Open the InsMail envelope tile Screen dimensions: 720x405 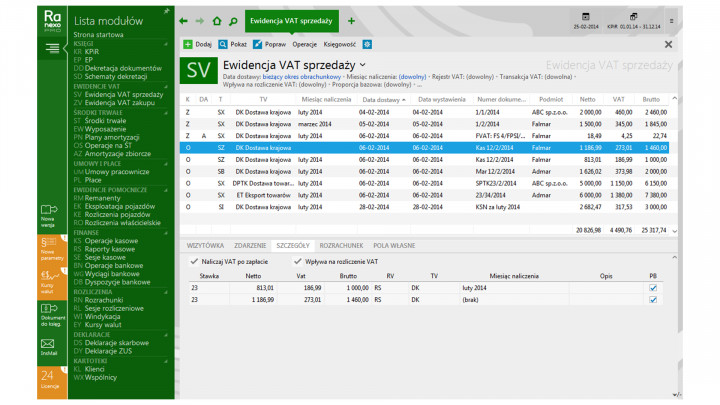[47, 347]
